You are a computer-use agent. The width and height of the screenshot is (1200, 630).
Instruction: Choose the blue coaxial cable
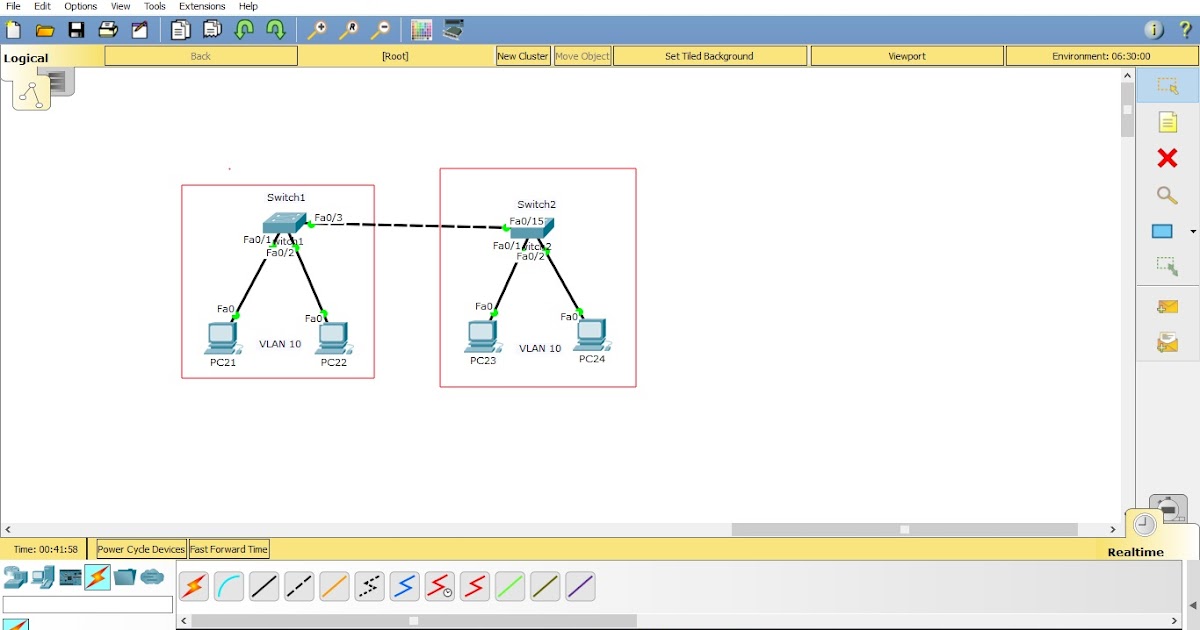(x=404, y=587)
